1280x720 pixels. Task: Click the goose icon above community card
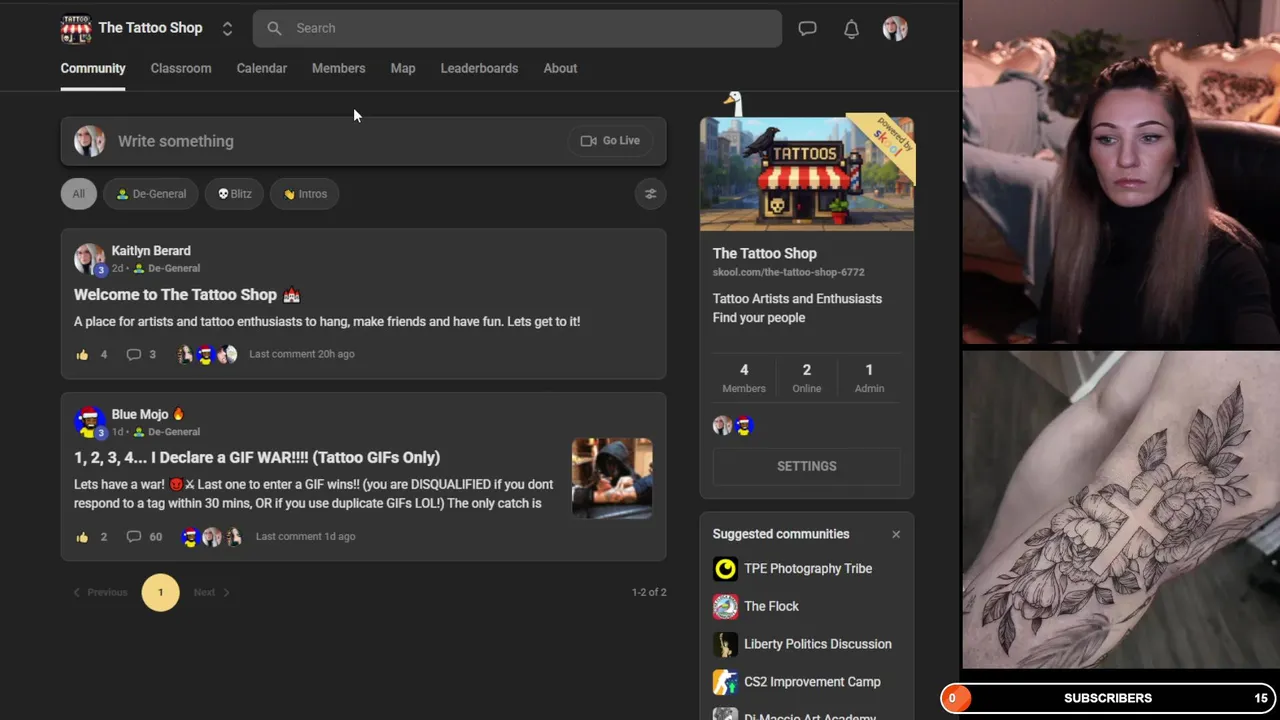tap(735, 103)
